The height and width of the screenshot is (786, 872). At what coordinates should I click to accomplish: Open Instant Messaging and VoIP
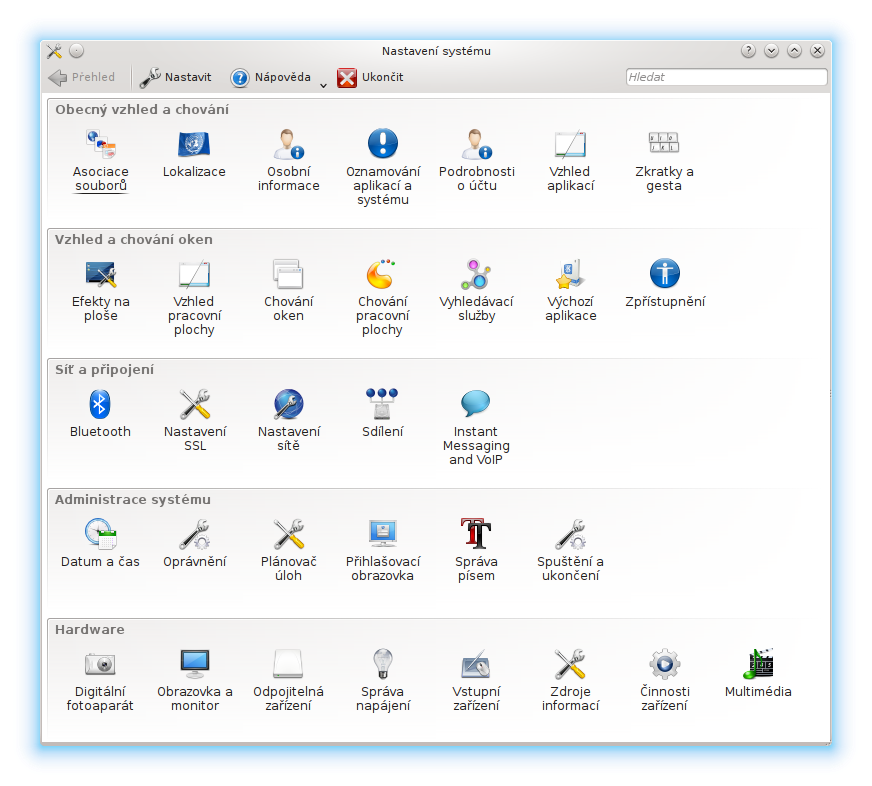click(x=476, y=427)
